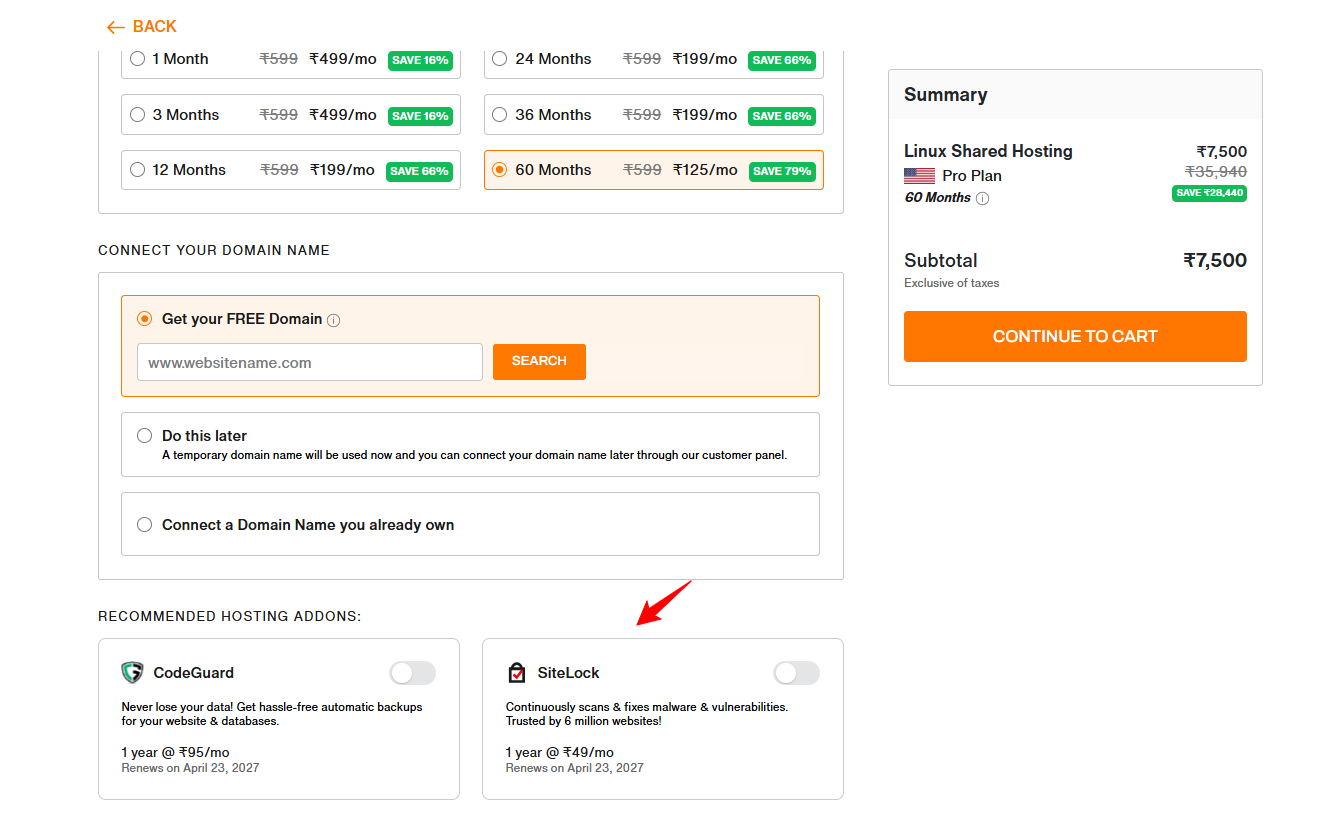Click SAVE 66% badge on 24 Months
The image size is (1333, 815).
click(x=782, y=60)
